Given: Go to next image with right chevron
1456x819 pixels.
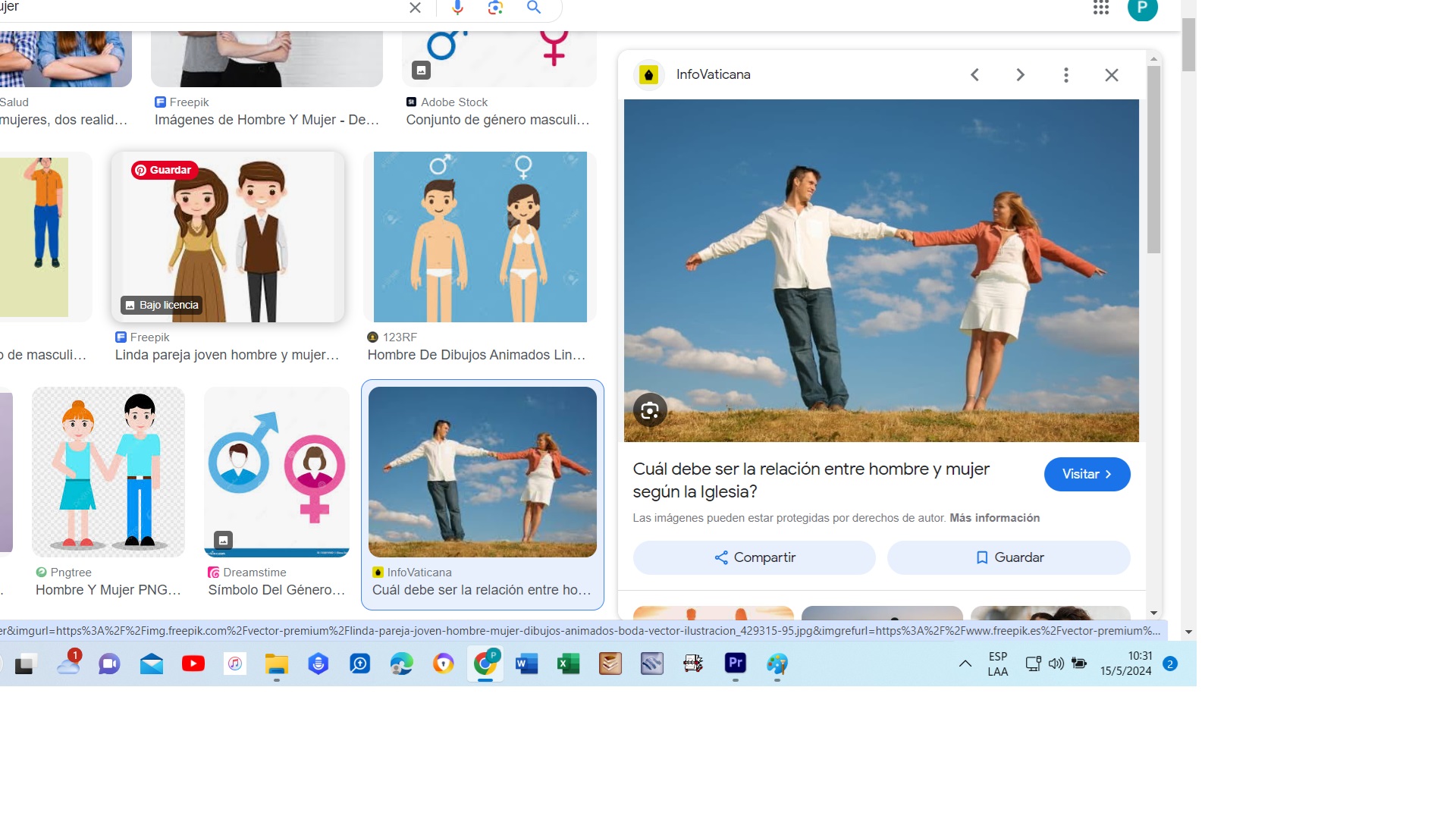Looking at the screenshot, I should pos(1020,75).
